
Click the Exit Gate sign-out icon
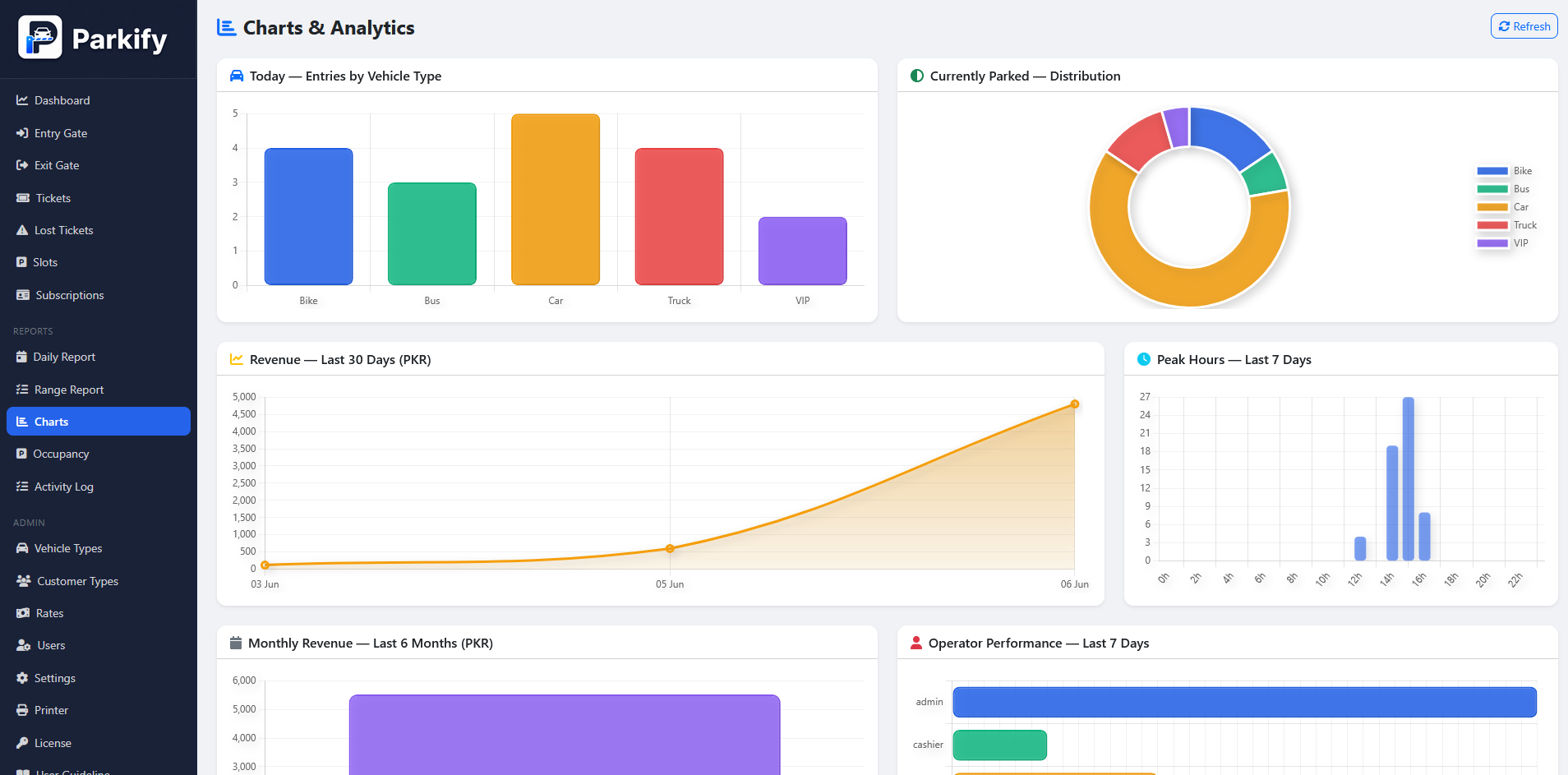pos(22,165)
